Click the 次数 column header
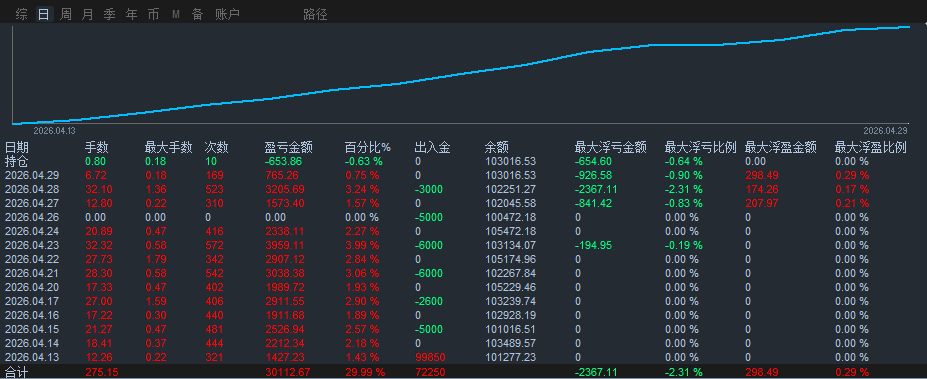Viewport: 927px width, 379px height. (217, 147)
